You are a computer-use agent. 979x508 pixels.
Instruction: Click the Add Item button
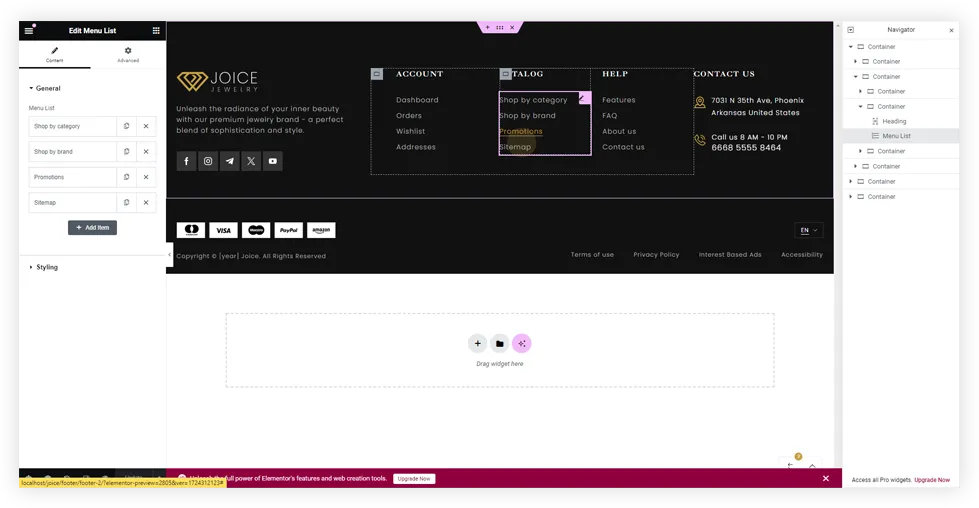pos(92,228)
